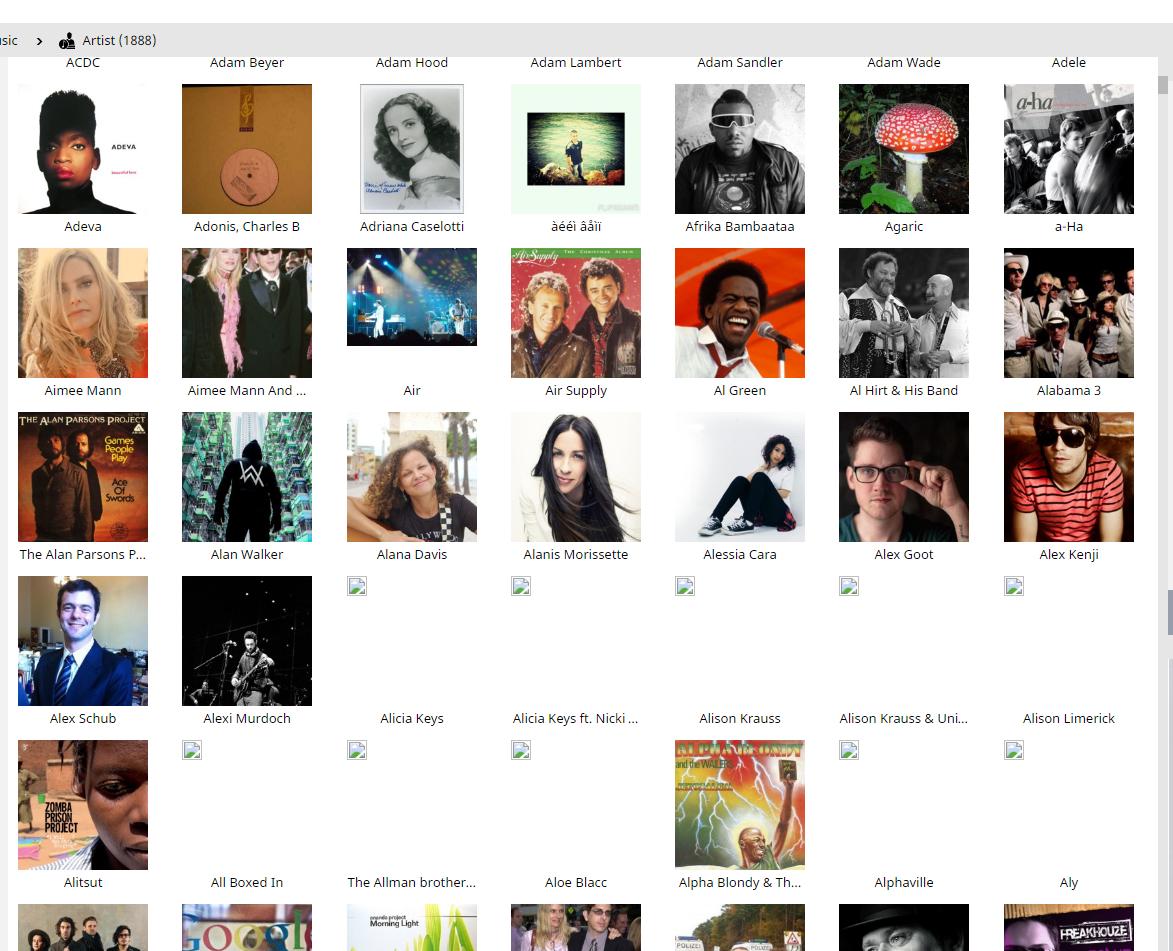Select the placeholder icon above Alphaville
1173x951 pixels.
849,750
